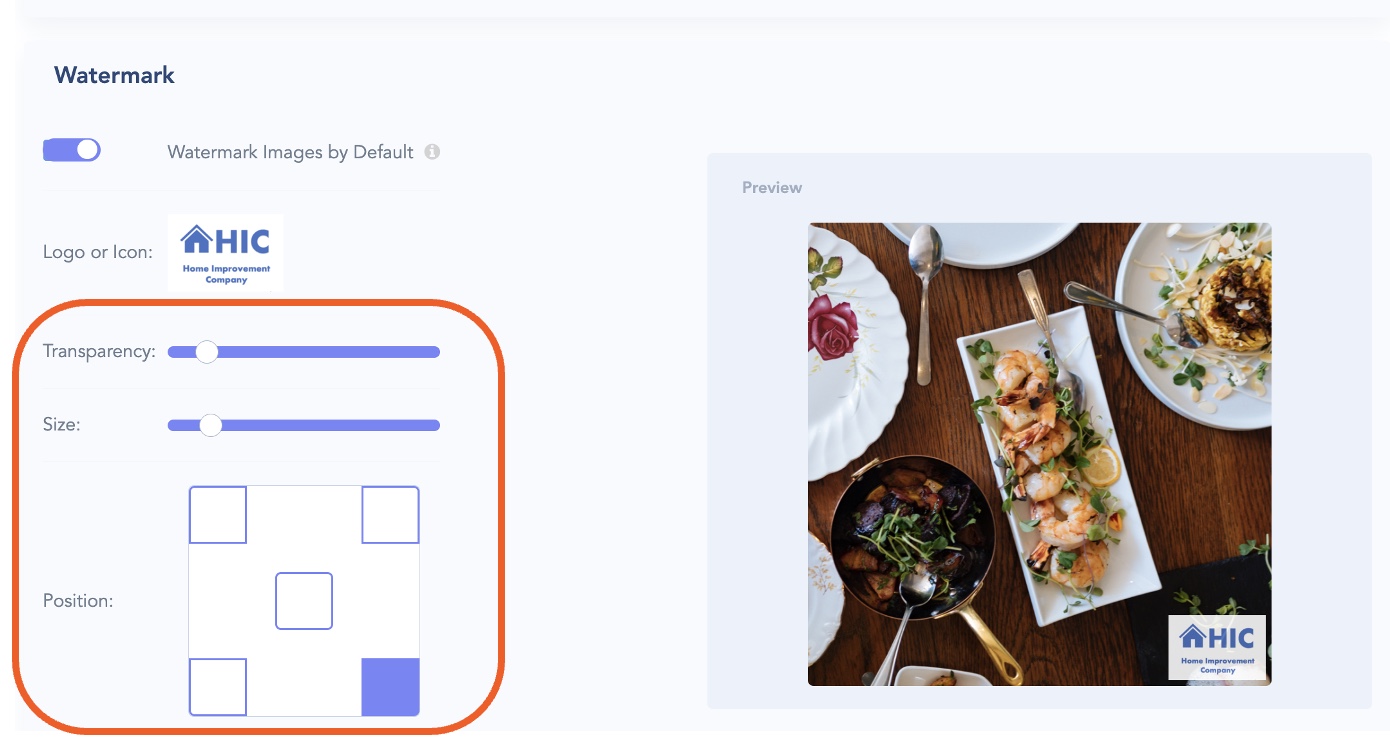Click the Position label
Screen dimensions: 1390x746
point(78,601)
